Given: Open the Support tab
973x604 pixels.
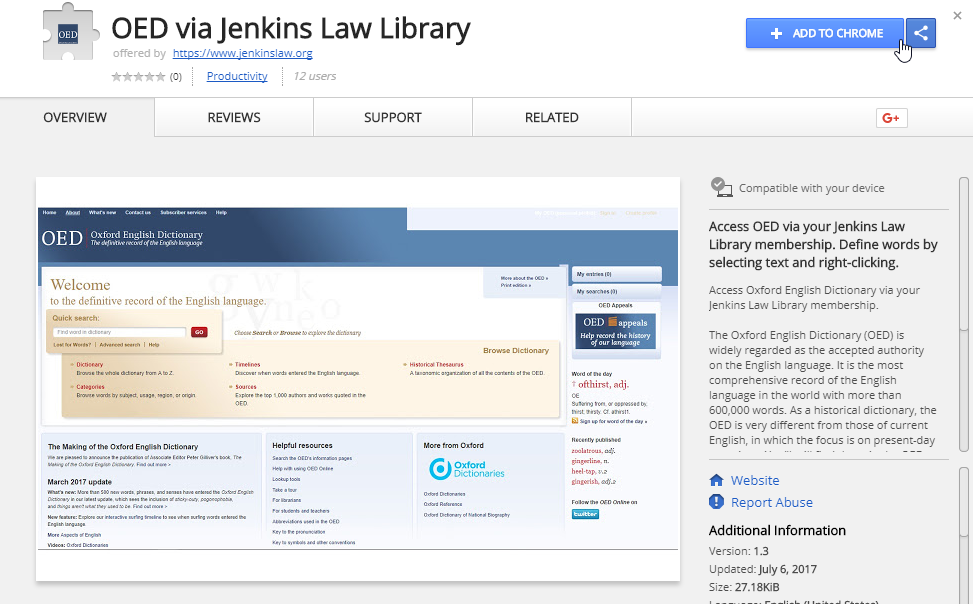Looking at the screenshot, I should tap(393, 117).
